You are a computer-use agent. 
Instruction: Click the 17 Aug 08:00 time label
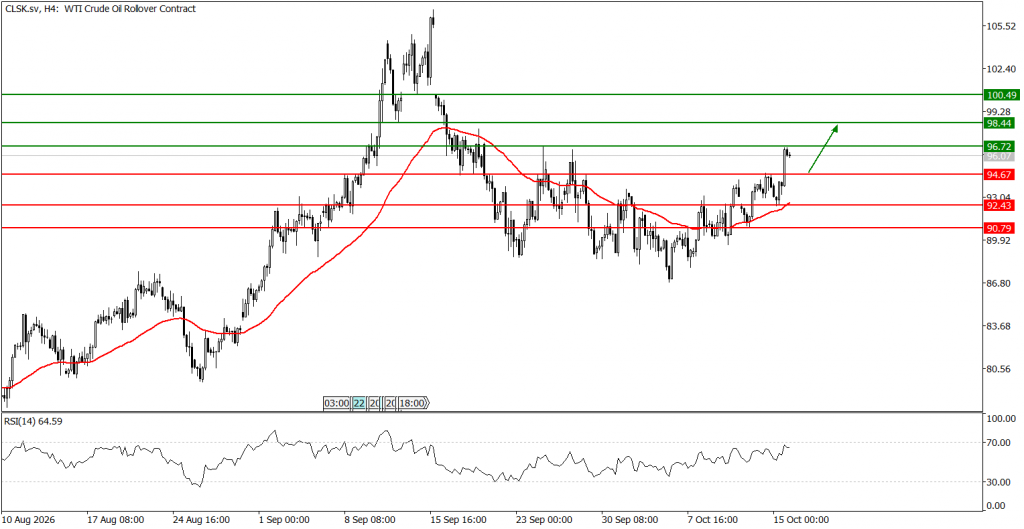(x=116, y=520)
